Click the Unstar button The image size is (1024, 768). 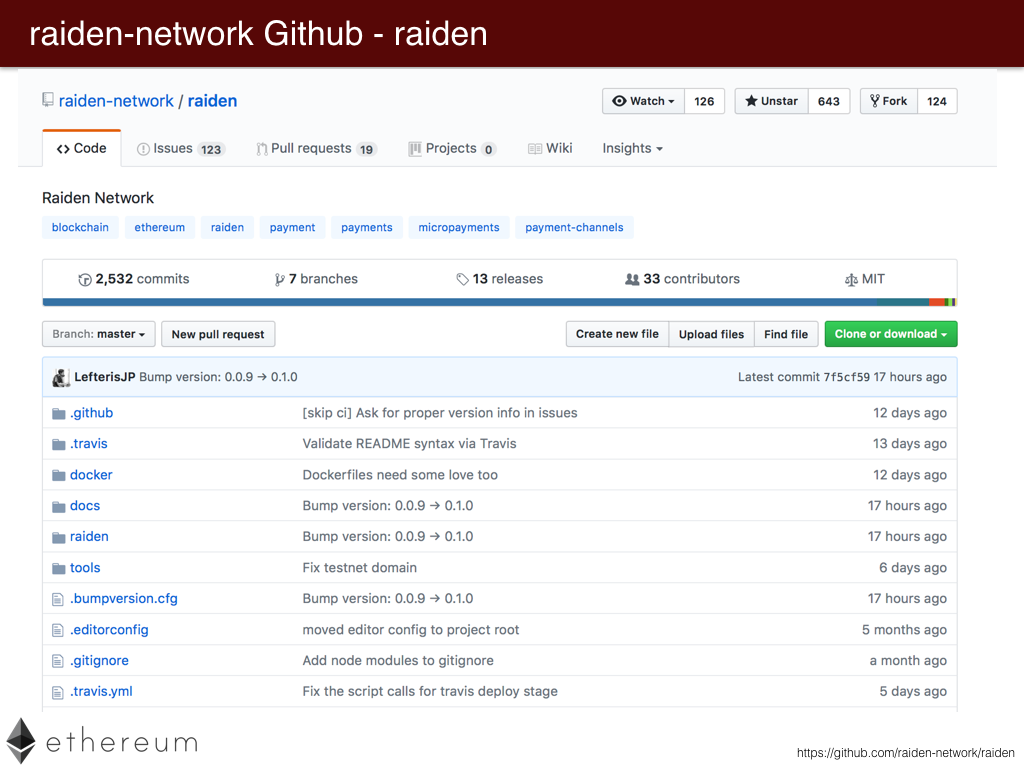[x=771, y=101]
